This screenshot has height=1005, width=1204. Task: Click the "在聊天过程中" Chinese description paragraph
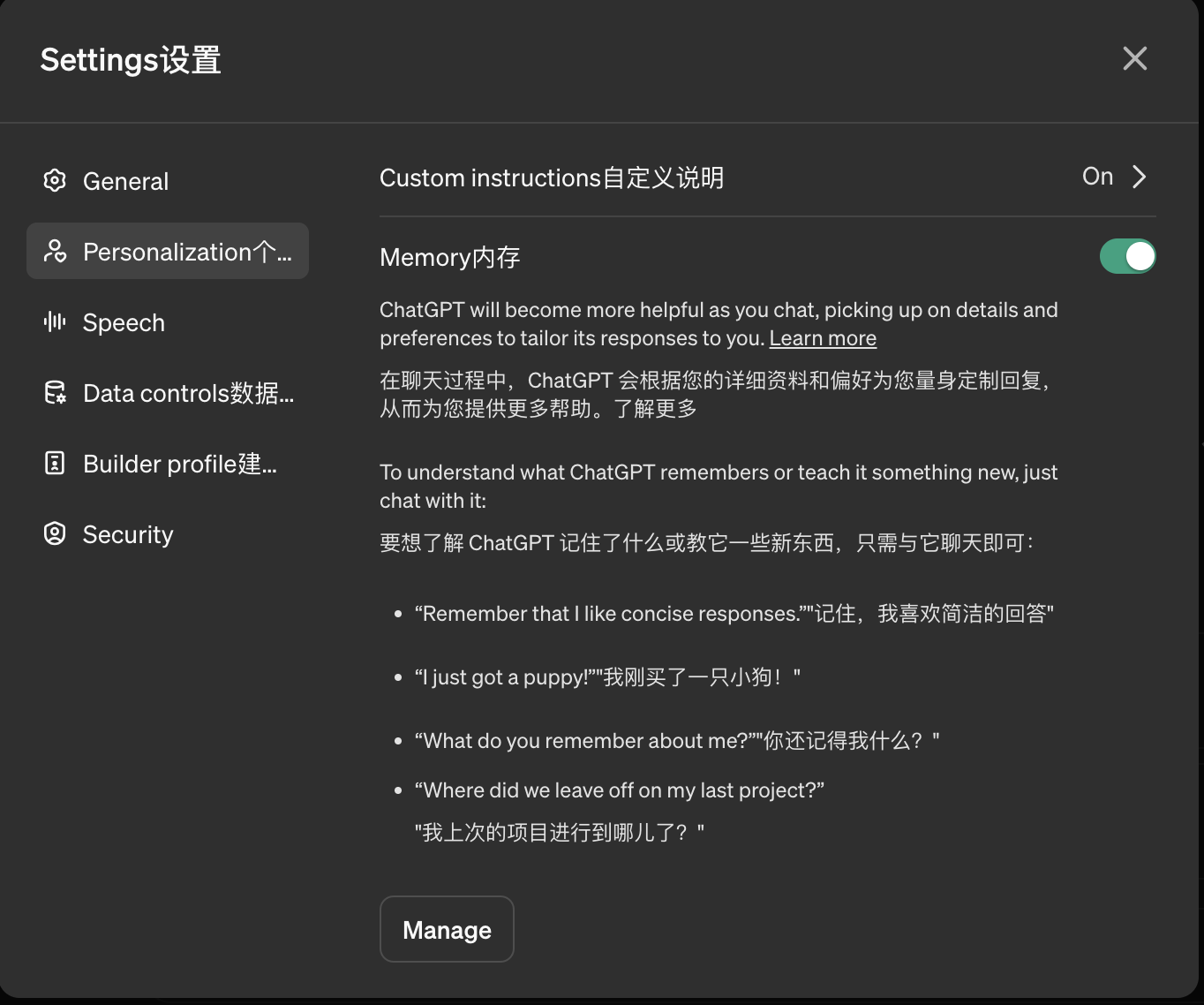point(715,394)
